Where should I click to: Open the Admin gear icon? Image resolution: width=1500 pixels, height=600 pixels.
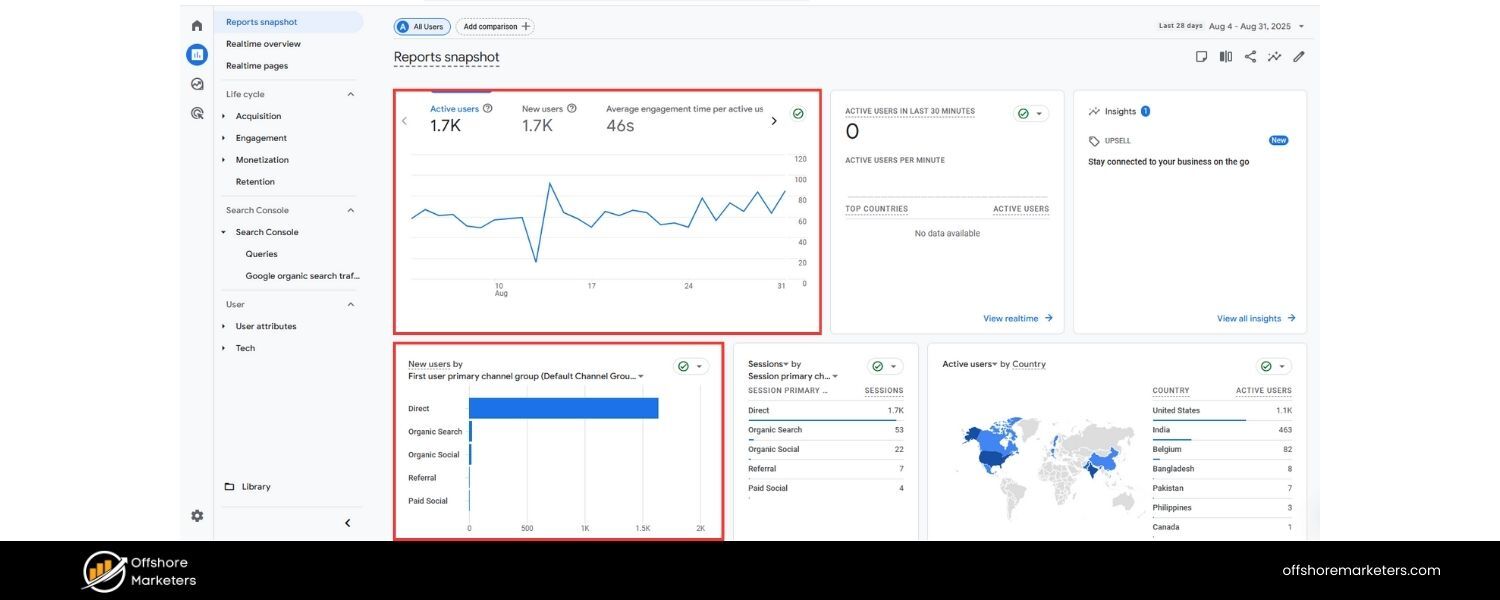click(196, 515)
